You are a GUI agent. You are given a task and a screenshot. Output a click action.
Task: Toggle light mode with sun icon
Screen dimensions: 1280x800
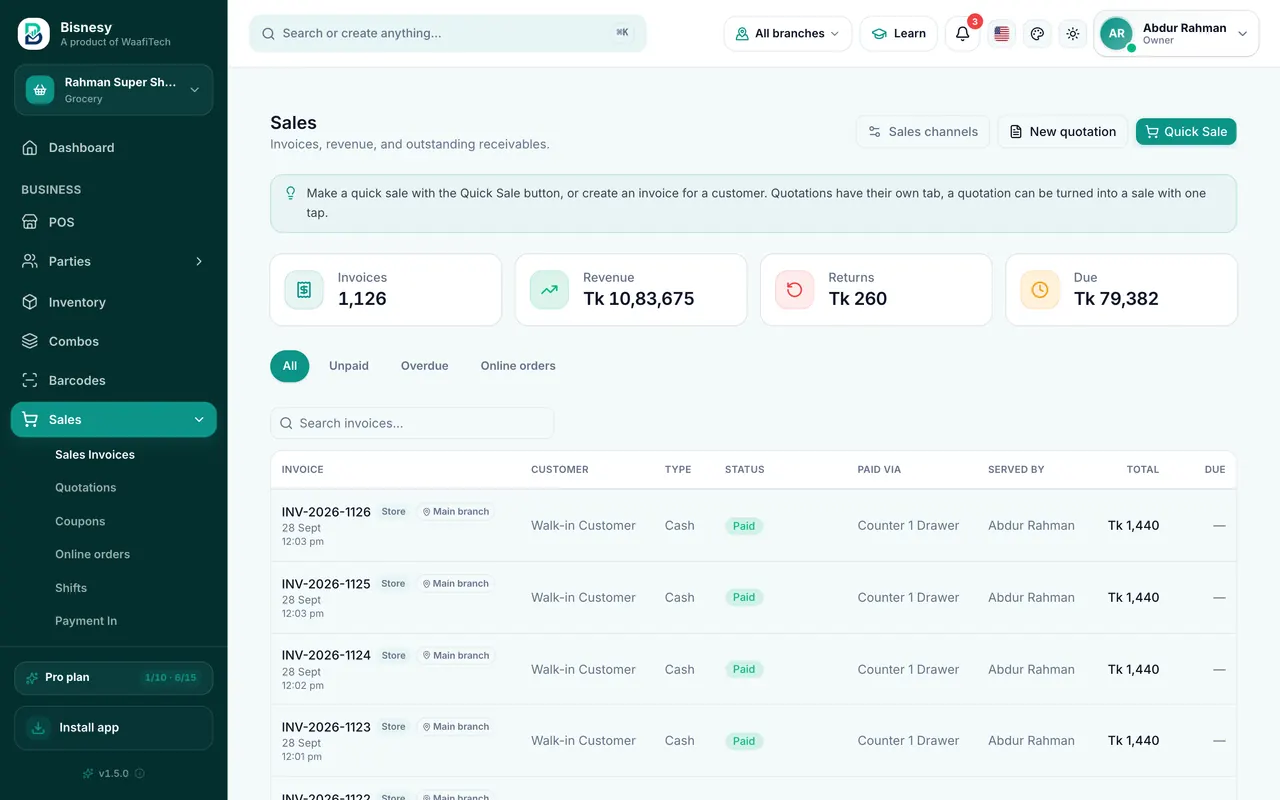tap(1073, 34)
